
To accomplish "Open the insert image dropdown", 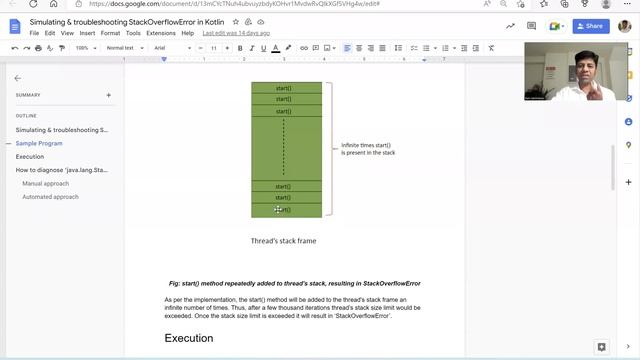I will [x=329, y=48].
